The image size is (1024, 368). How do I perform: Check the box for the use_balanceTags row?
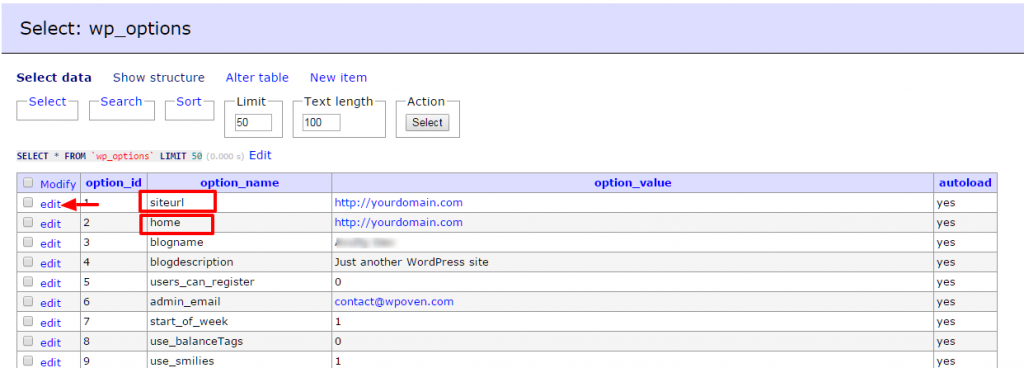[27, 341]
